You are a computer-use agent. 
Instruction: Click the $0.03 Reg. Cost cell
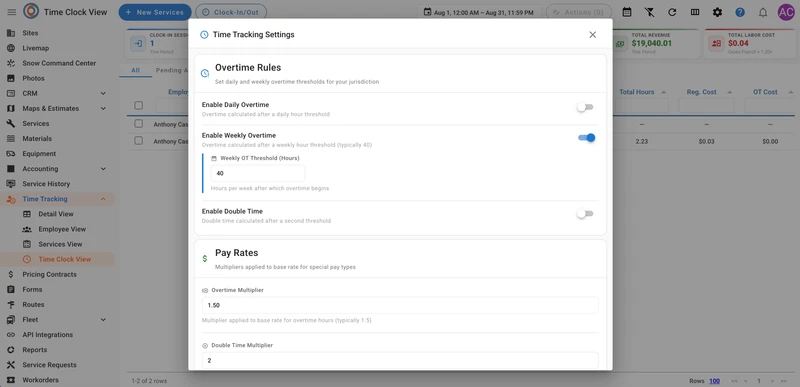click(x=707, y=142)
